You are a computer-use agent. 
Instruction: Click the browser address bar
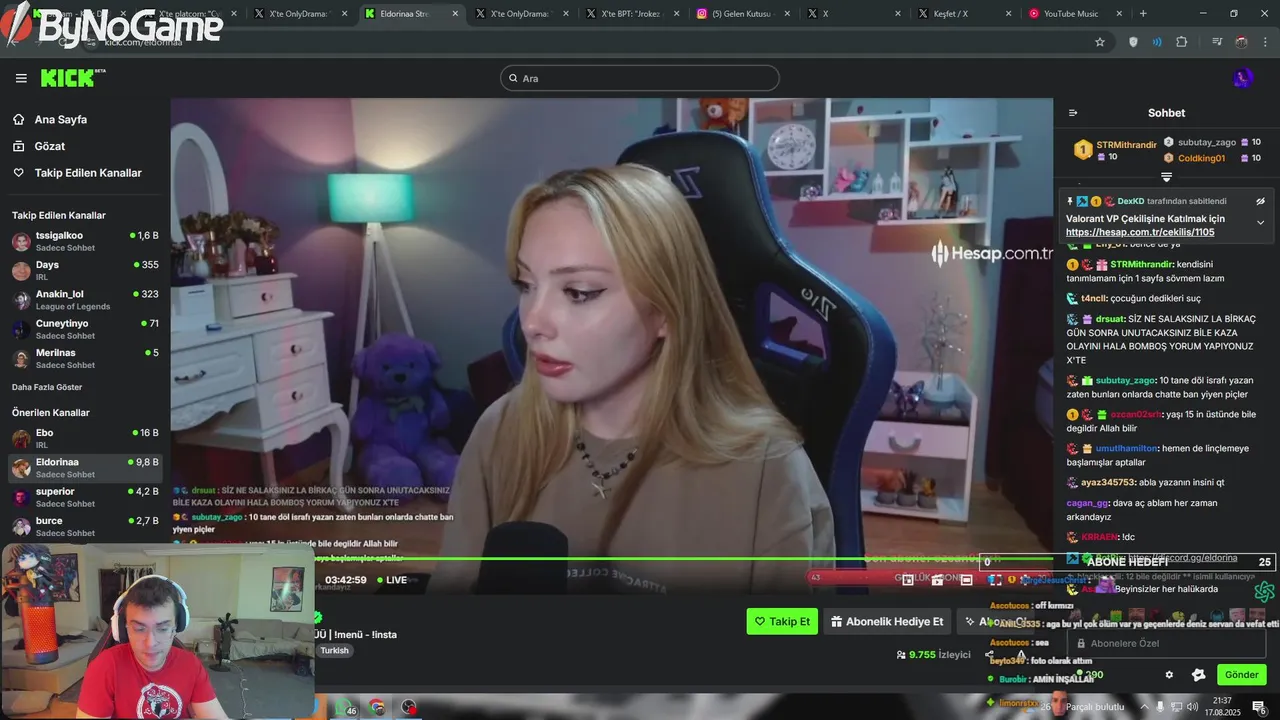590,42
